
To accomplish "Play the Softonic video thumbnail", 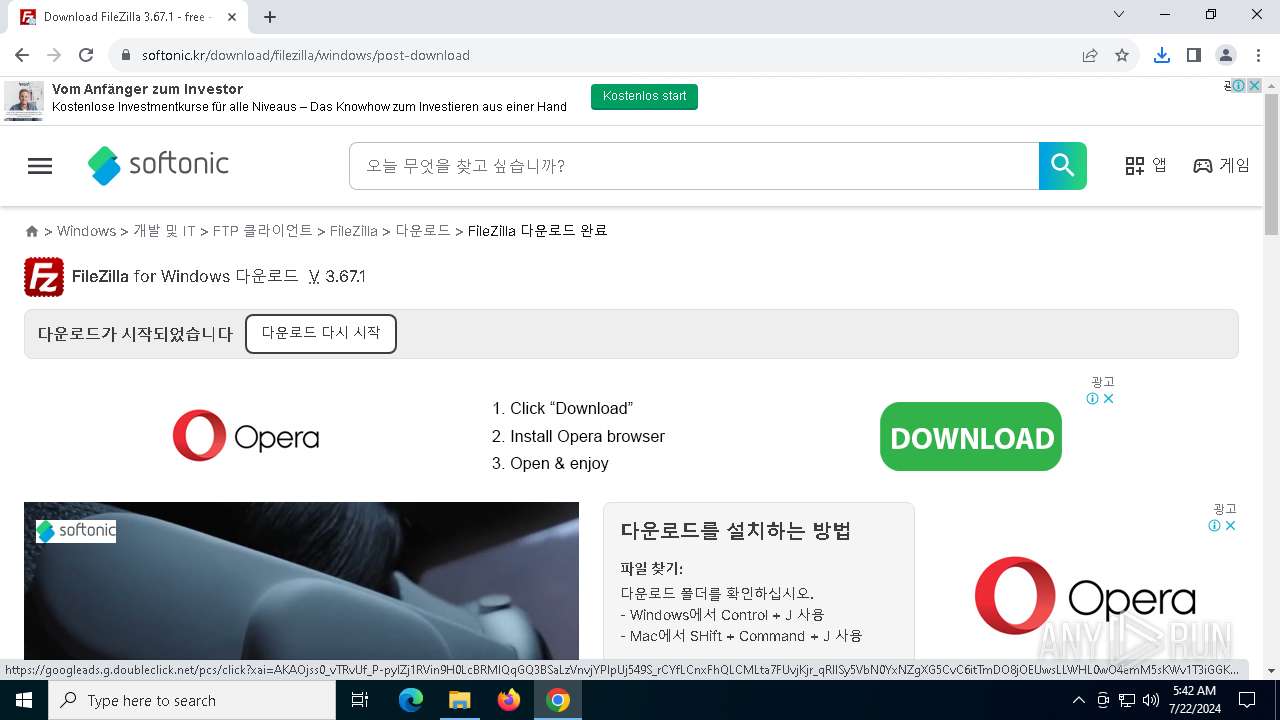I will coord(301,581).
